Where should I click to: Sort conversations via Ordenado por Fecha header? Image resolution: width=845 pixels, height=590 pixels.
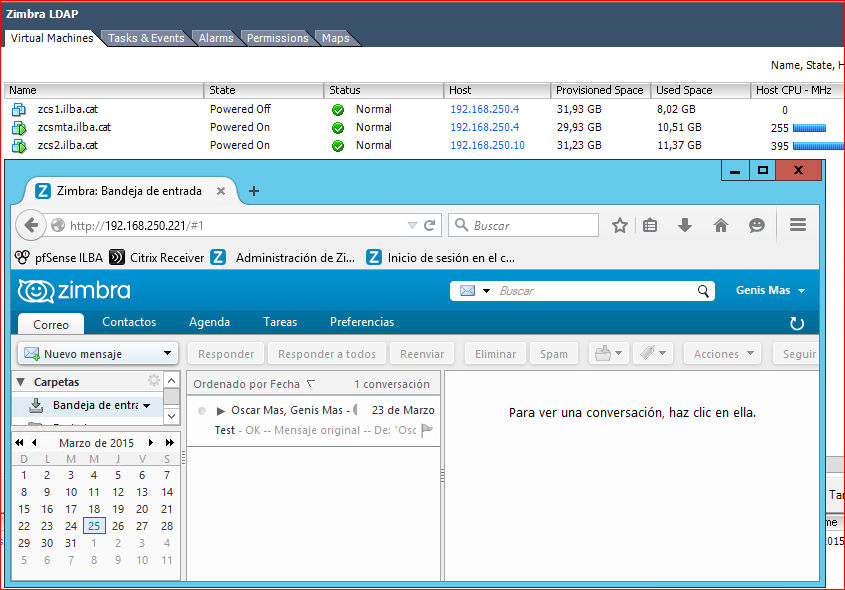tap(253, 384)
